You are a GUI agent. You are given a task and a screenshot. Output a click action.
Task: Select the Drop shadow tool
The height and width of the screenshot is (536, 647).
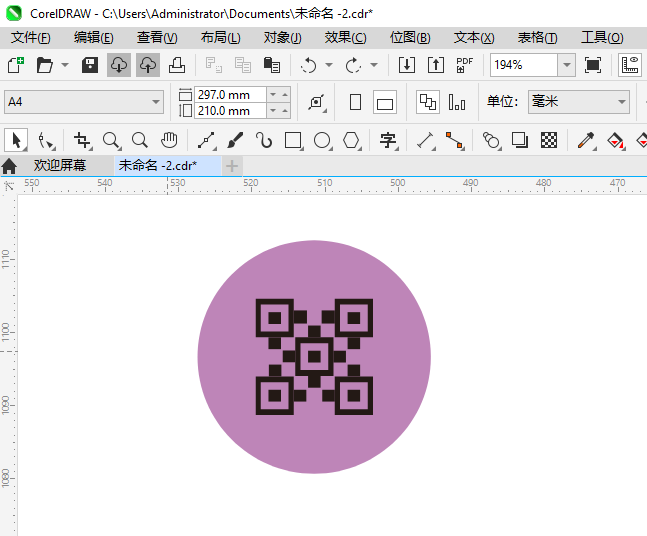520,141
